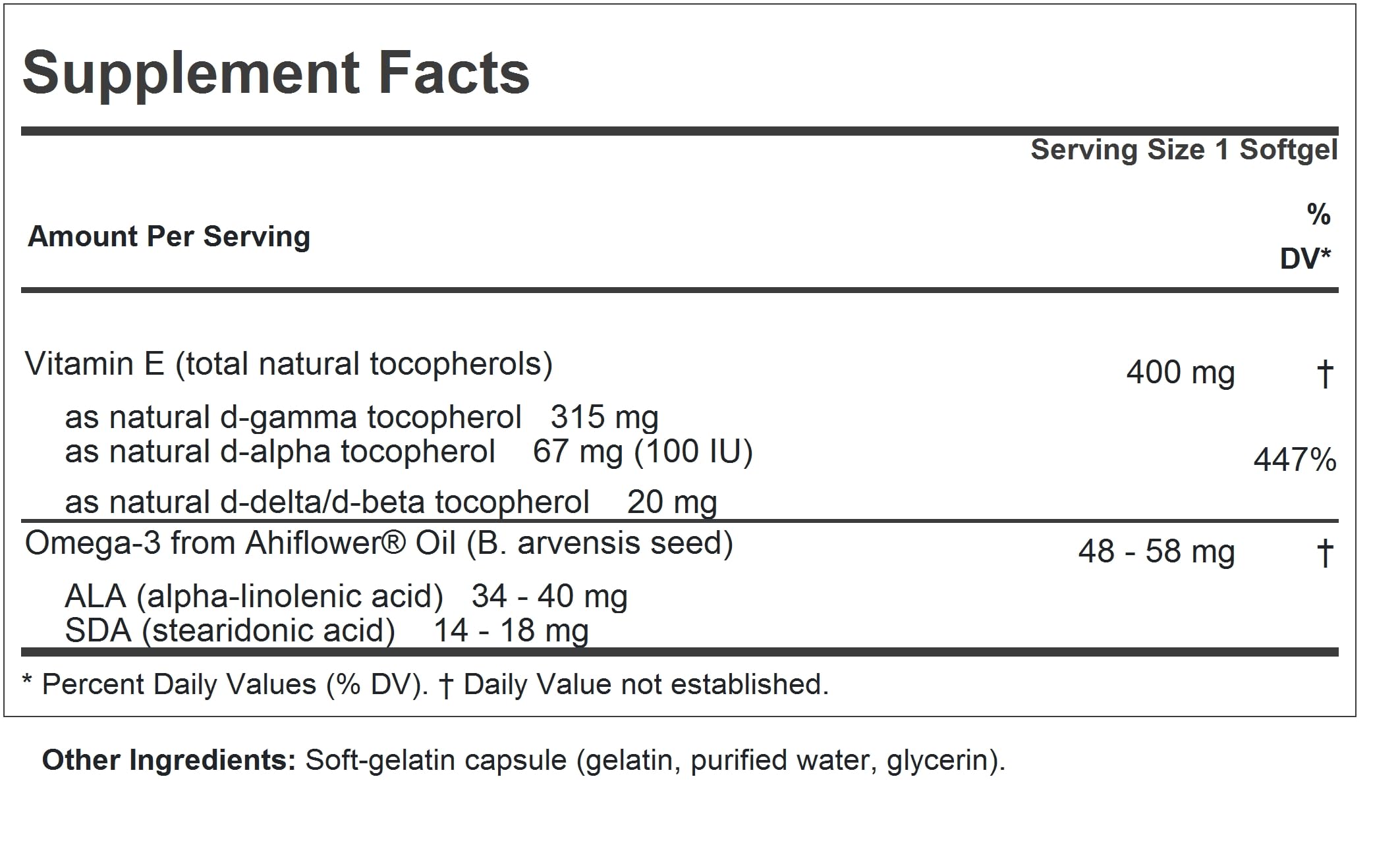Select the d-delta/d-beta tocopherol 20 mg line
Viewport: 1400px width, 866px height.
coord(391,502)
